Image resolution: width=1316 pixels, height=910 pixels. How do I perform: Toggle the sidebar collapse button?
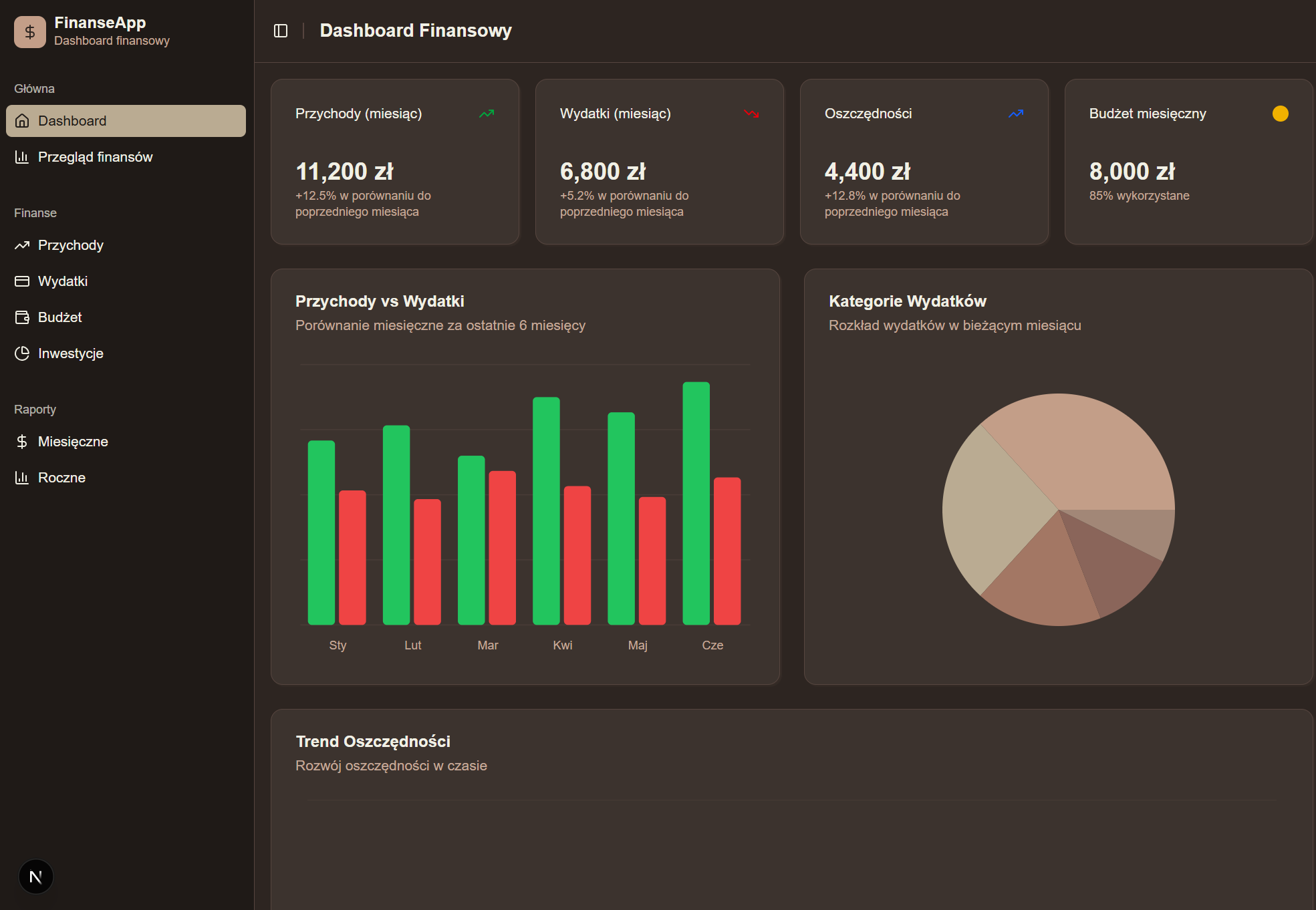tap(281, 31)
